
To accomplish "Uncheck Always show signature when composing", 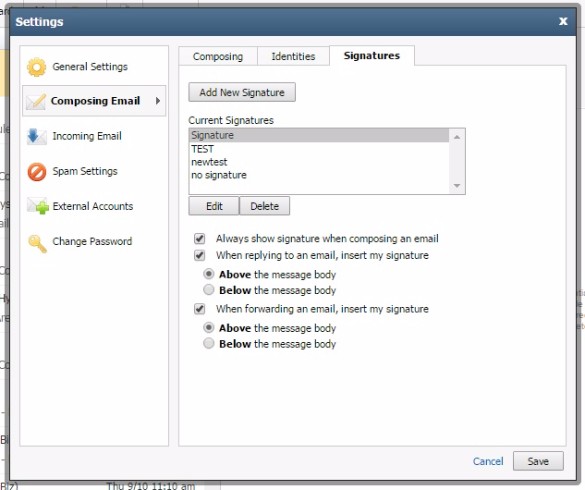I will coord(200,238).
